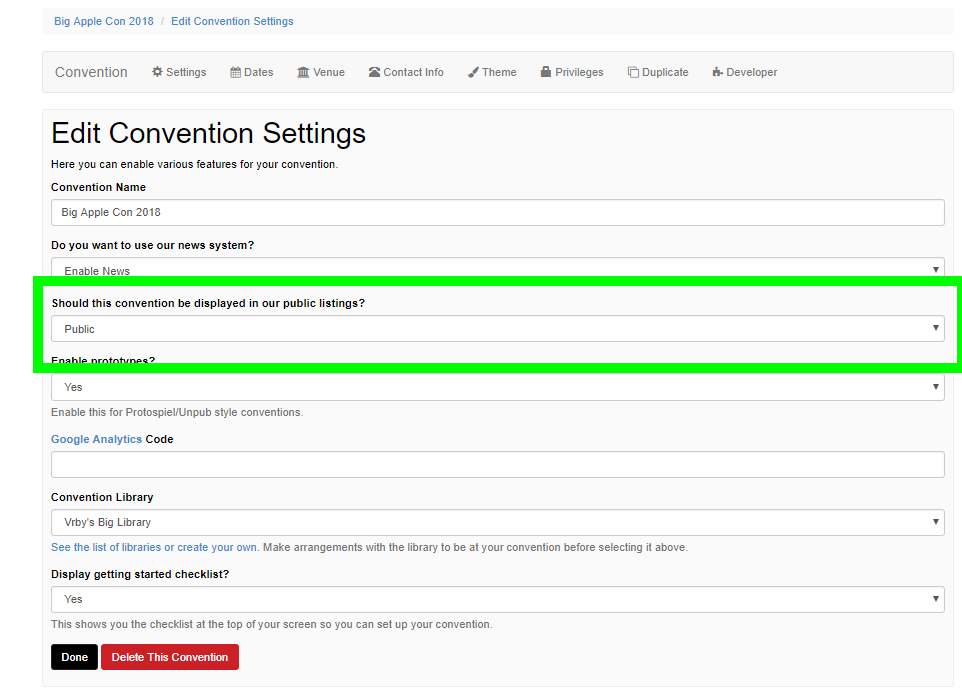Expand the Enable News dropdown
The height and width of the screenshot is (697, 962).
point(497,269)
